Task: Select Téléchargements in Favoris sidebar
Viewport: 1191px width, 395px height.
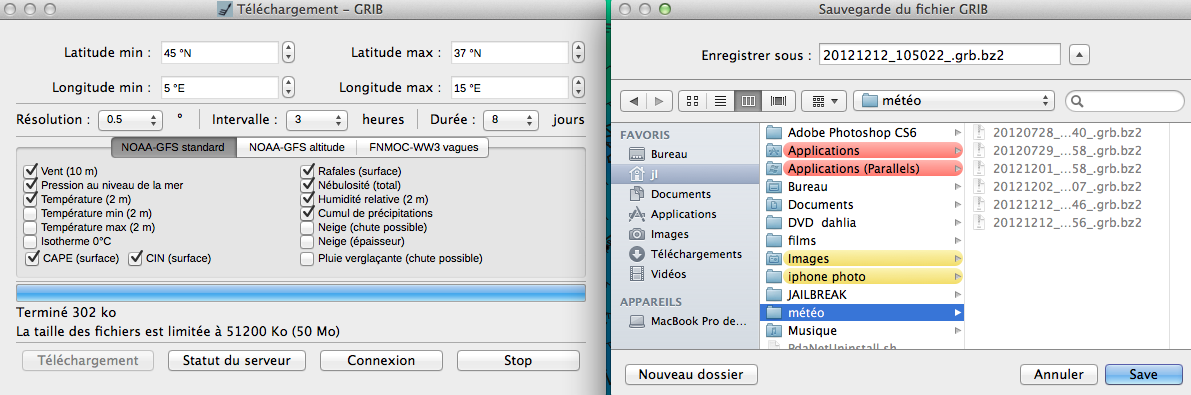Action: 685,254
